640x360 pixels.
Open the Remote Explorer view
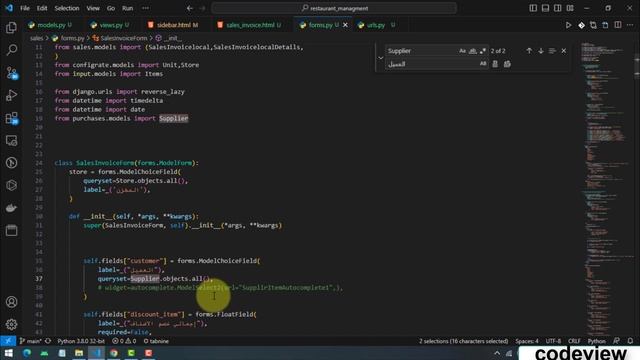pos(11,141)
